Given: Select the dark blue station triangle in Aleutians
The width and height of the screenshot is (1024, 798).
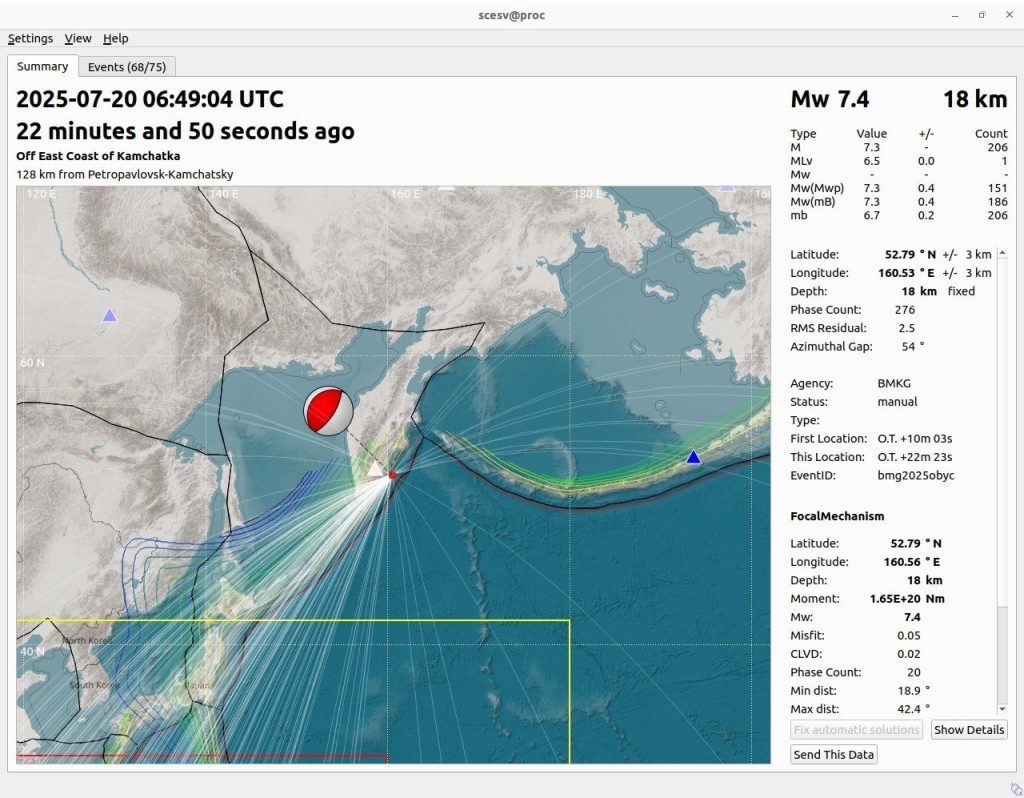Looking at the screenshot, I should coord(693,457).
